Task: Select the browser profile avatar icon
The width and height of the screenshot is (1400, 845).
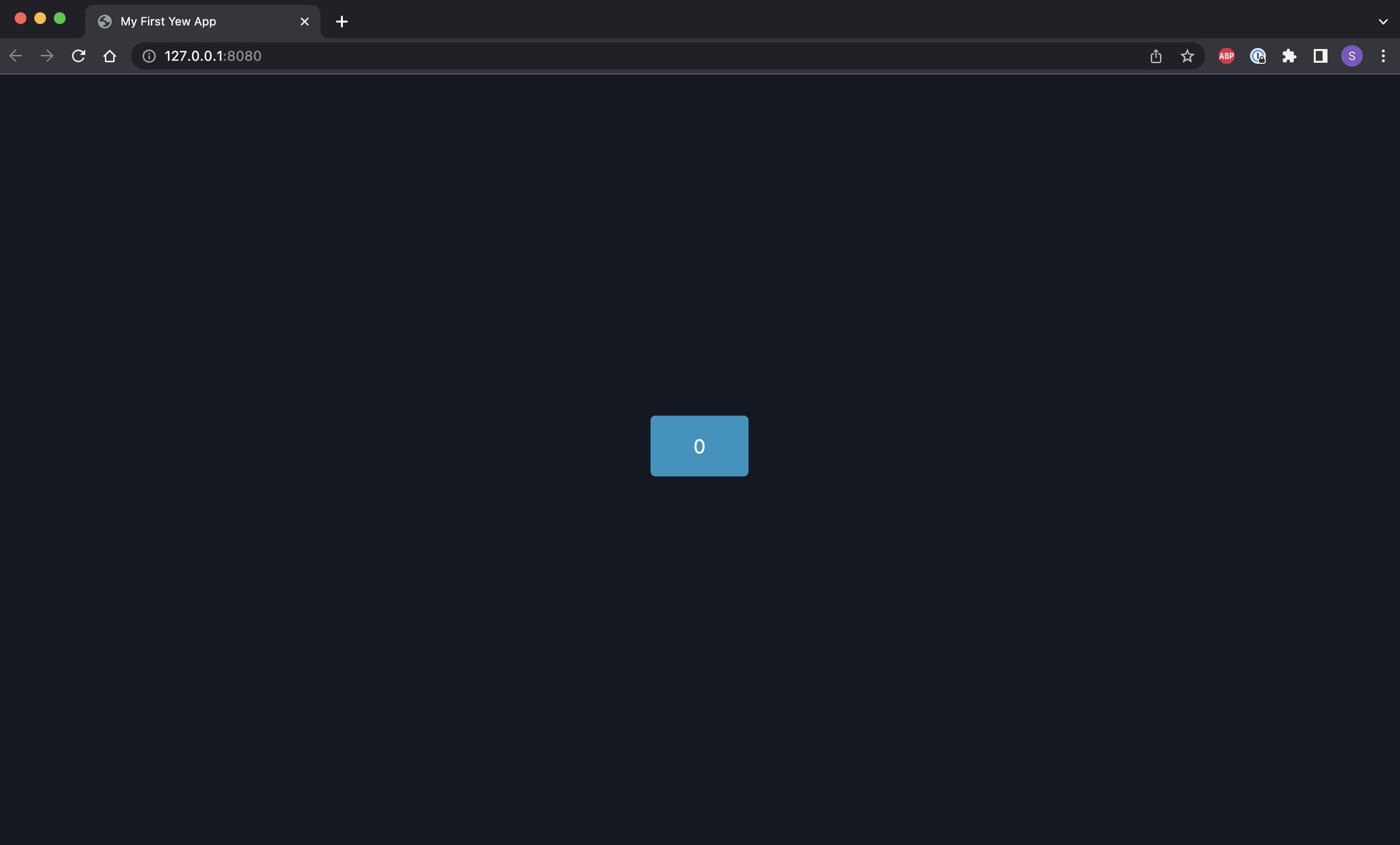Action: [x=1351, y=56]
